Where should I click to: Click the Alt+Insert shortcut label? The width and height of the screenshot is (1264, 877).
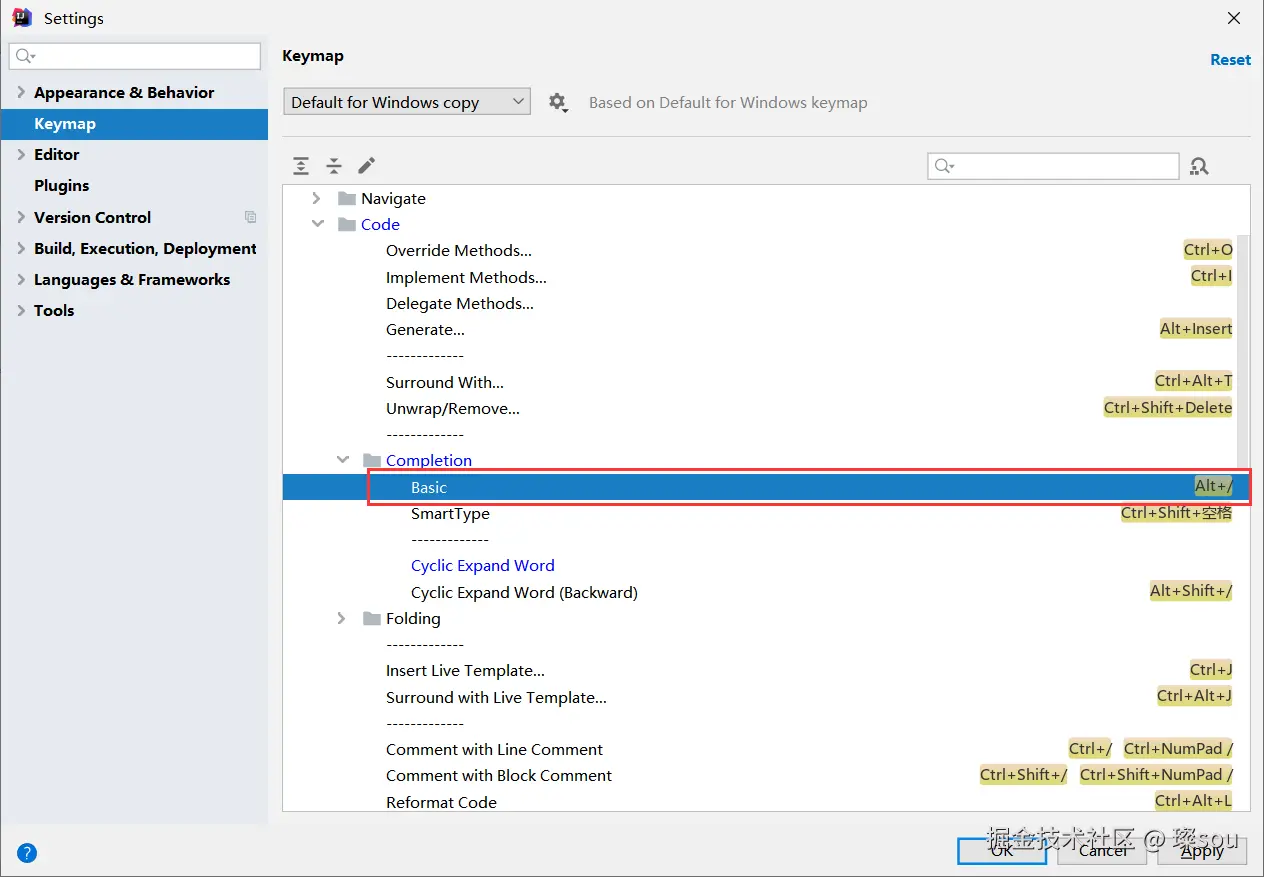tap(1196, 328)
